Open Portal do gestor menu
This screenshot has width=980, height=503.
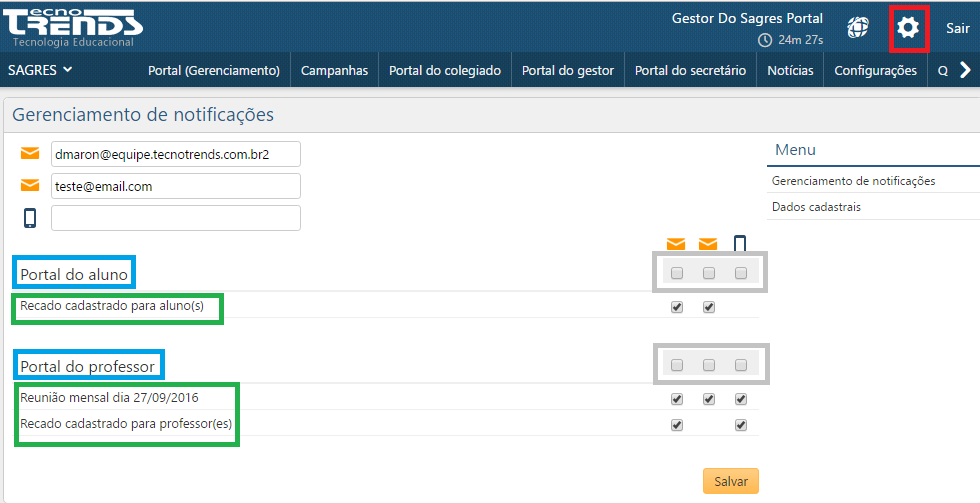point(567,70)
